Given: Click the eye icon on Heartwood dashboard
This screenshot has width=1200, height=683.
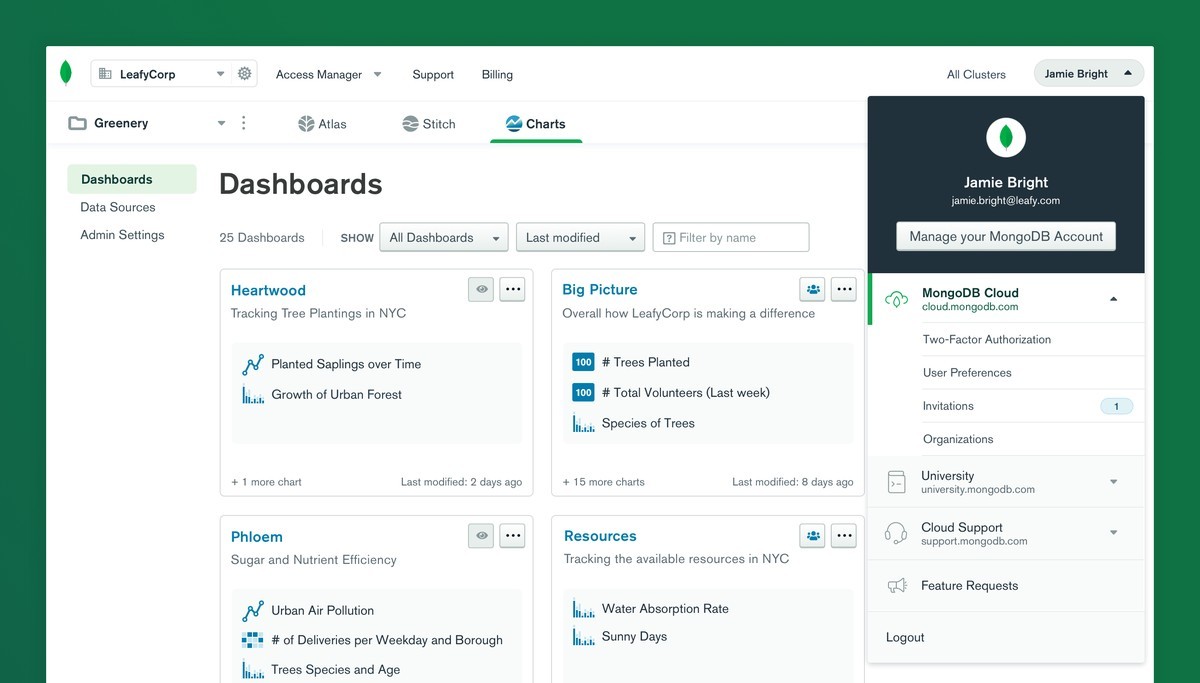Looking at the screenshot, I should point(481,289).
